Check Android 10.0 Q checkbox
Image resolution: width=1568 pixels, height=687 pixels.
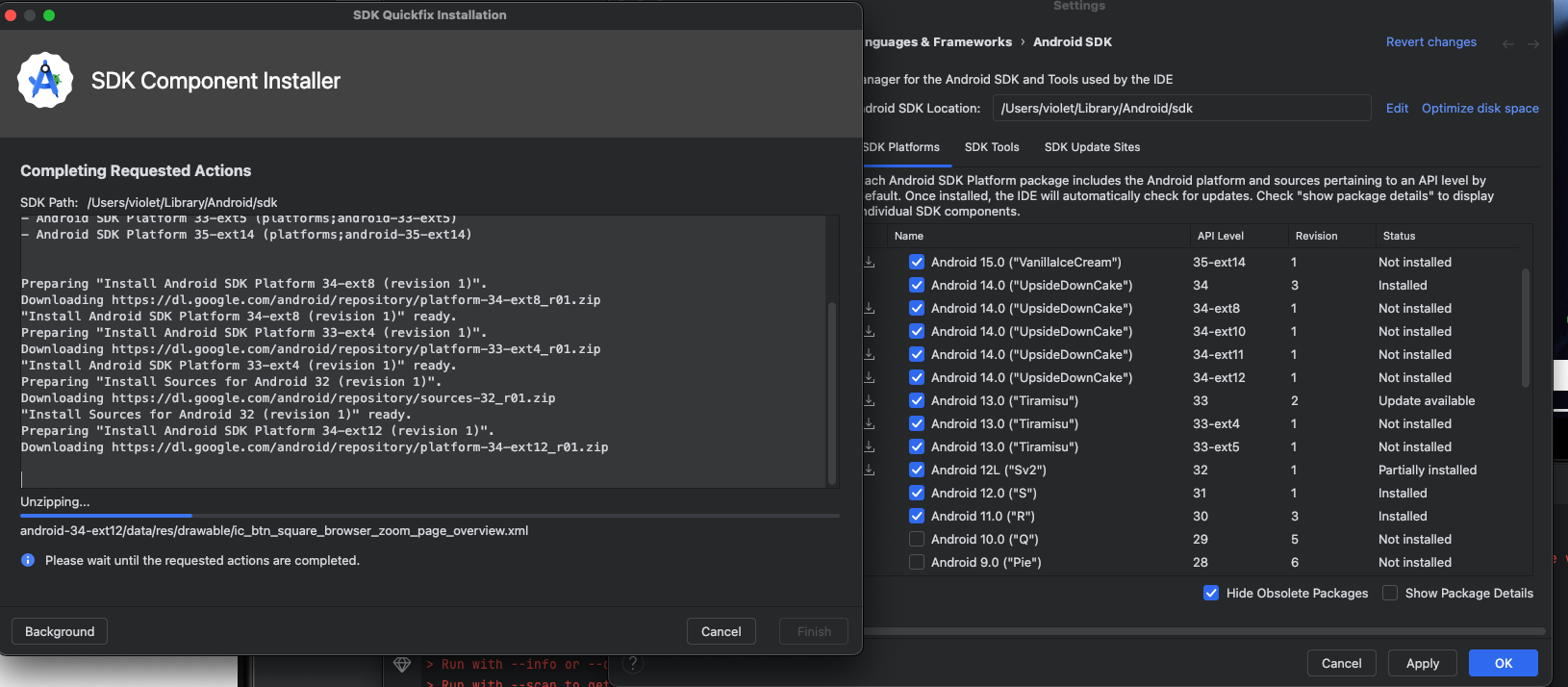tap(917, 539)
